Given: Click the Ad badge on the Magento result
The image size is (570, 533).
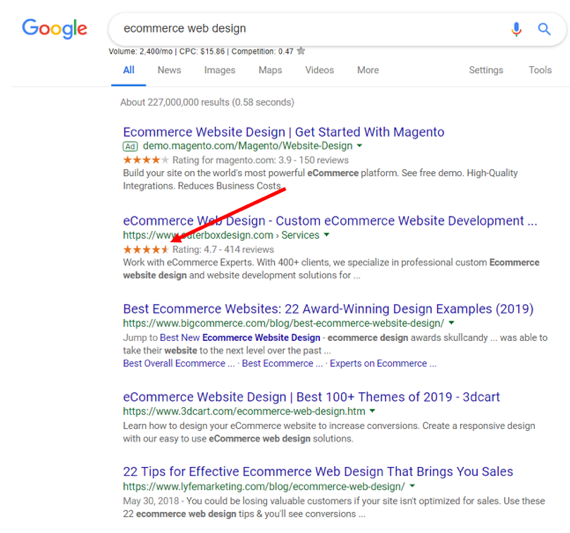Looking at the screenshot, I should pos(130,146).
